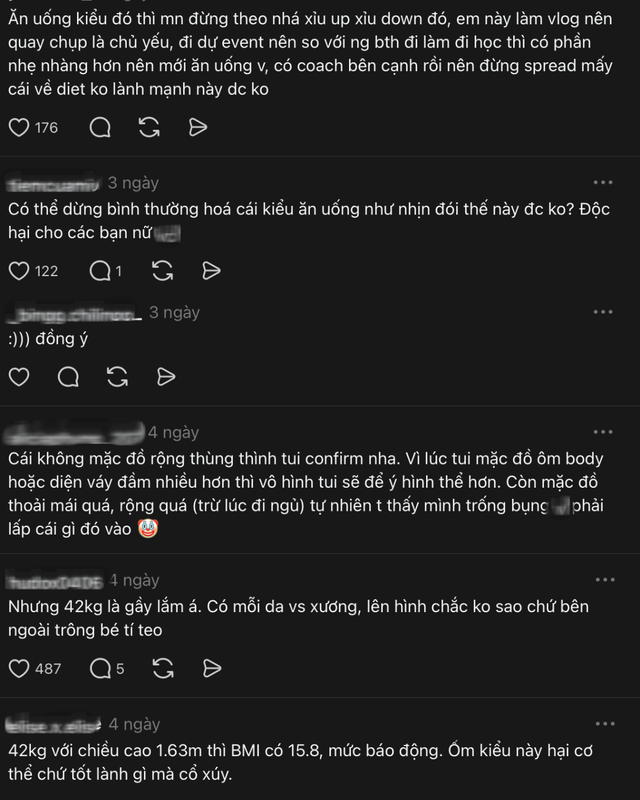Open more options for "Có thể dừng bình thường hoá" comment

coord(603,184)
